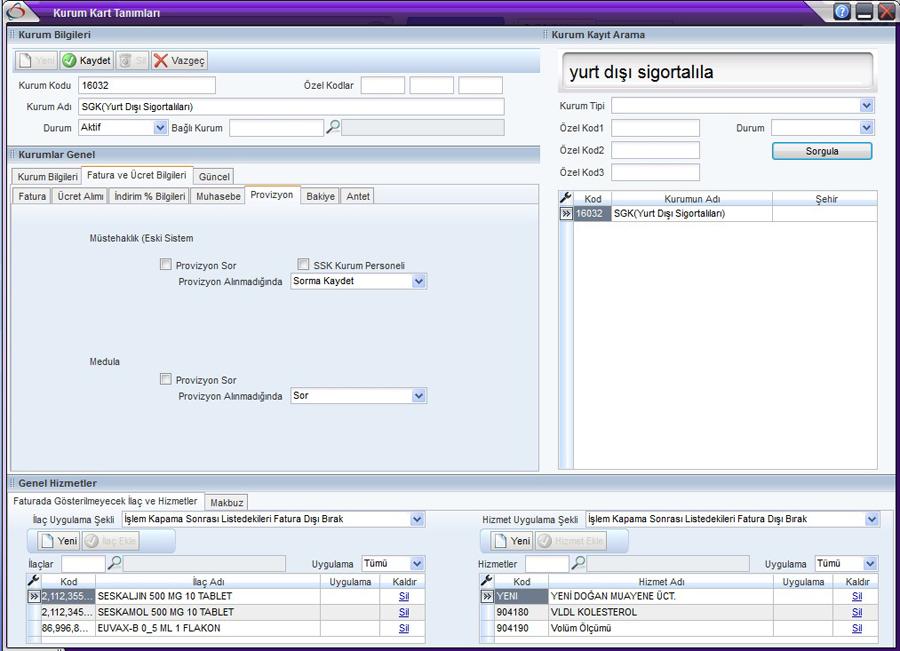Image resolution: width=900 pixels, height=651 pixels.
Task: Toggle SSK Kurum Personeli checkbox
Action: [304, 265]
